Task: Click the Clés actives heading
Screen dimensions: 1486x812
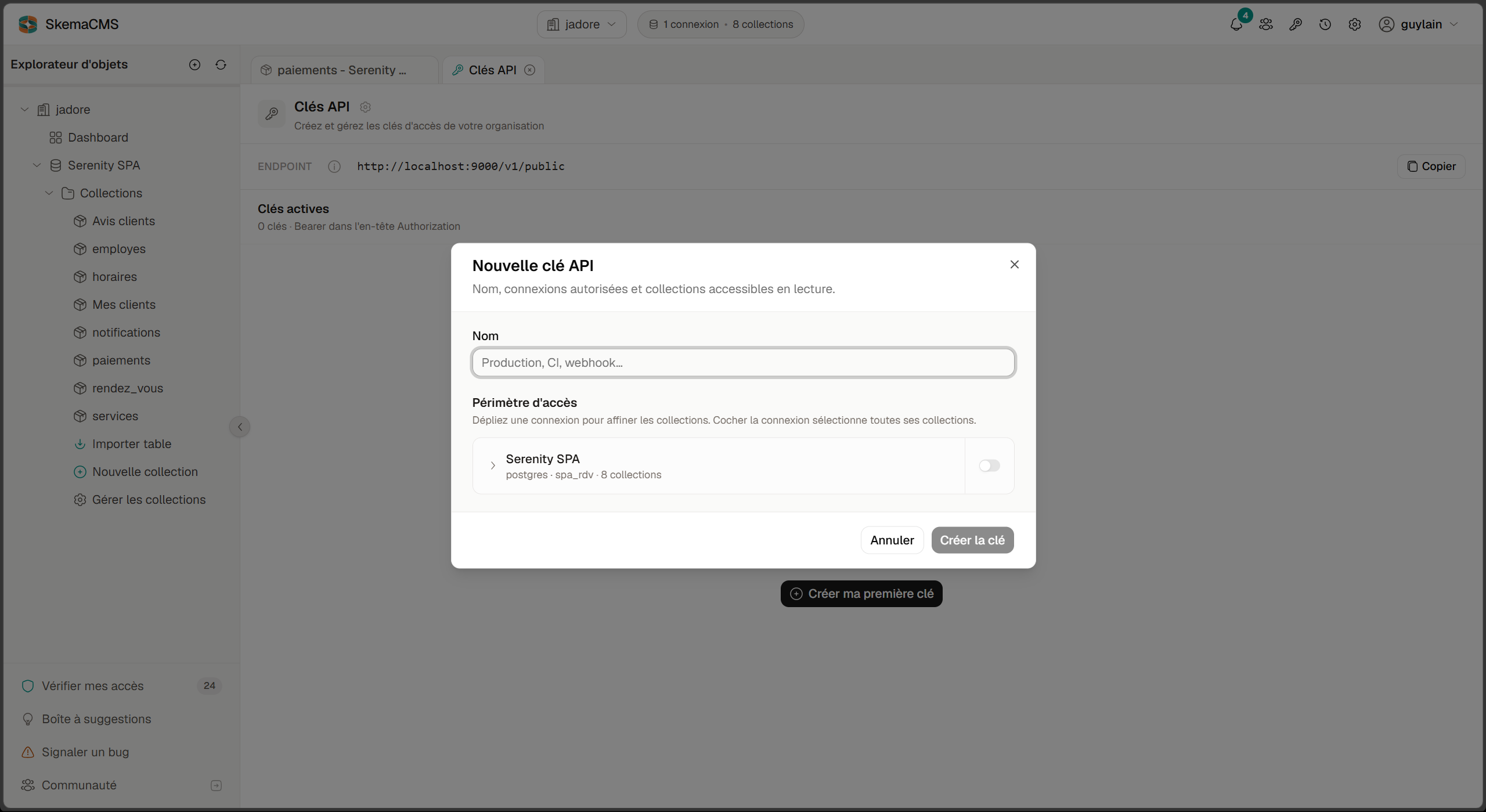Action: click(293, 209)
